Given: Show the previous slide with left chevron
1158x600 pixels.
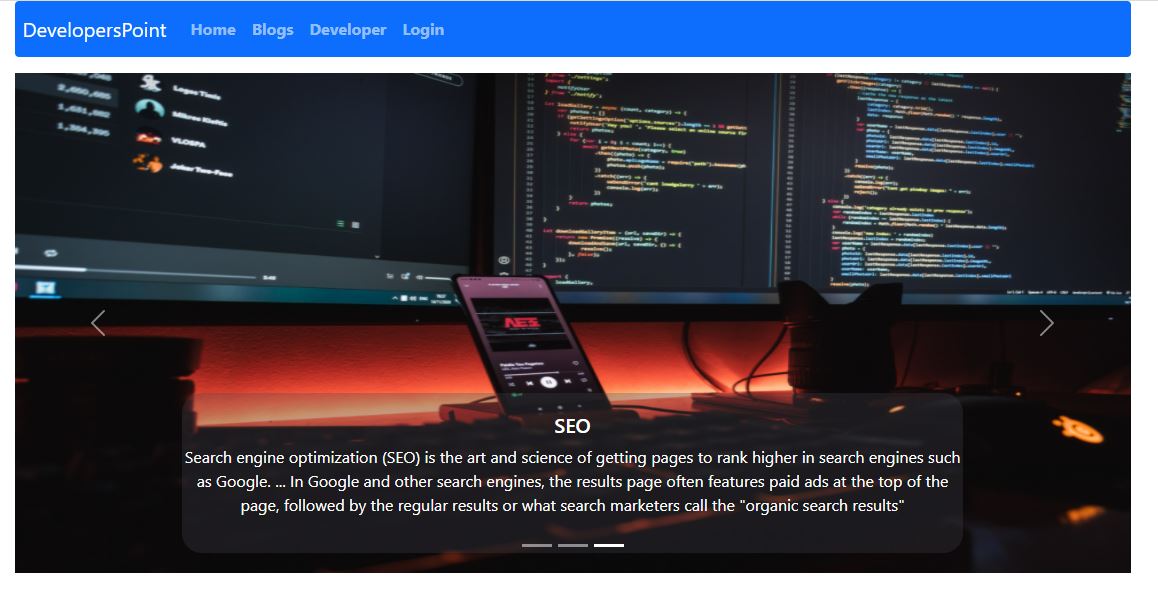Looking at the screenshot, I should (x=98, y=323).
